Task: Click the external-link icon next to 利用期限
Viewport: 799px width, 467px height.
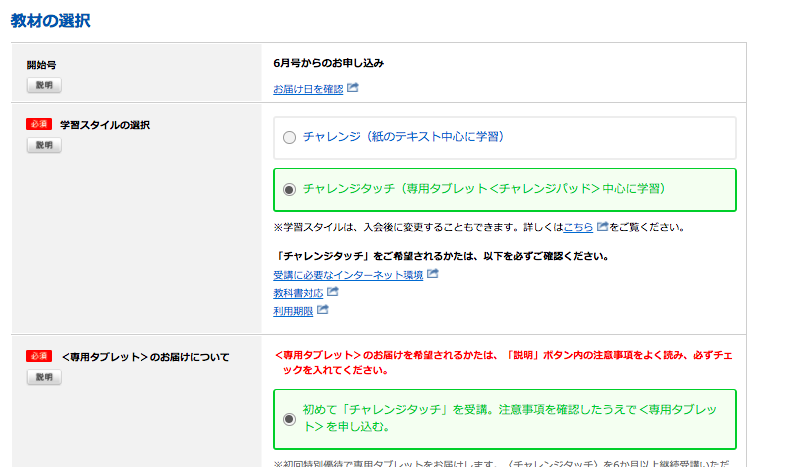Action: point(323,310)
